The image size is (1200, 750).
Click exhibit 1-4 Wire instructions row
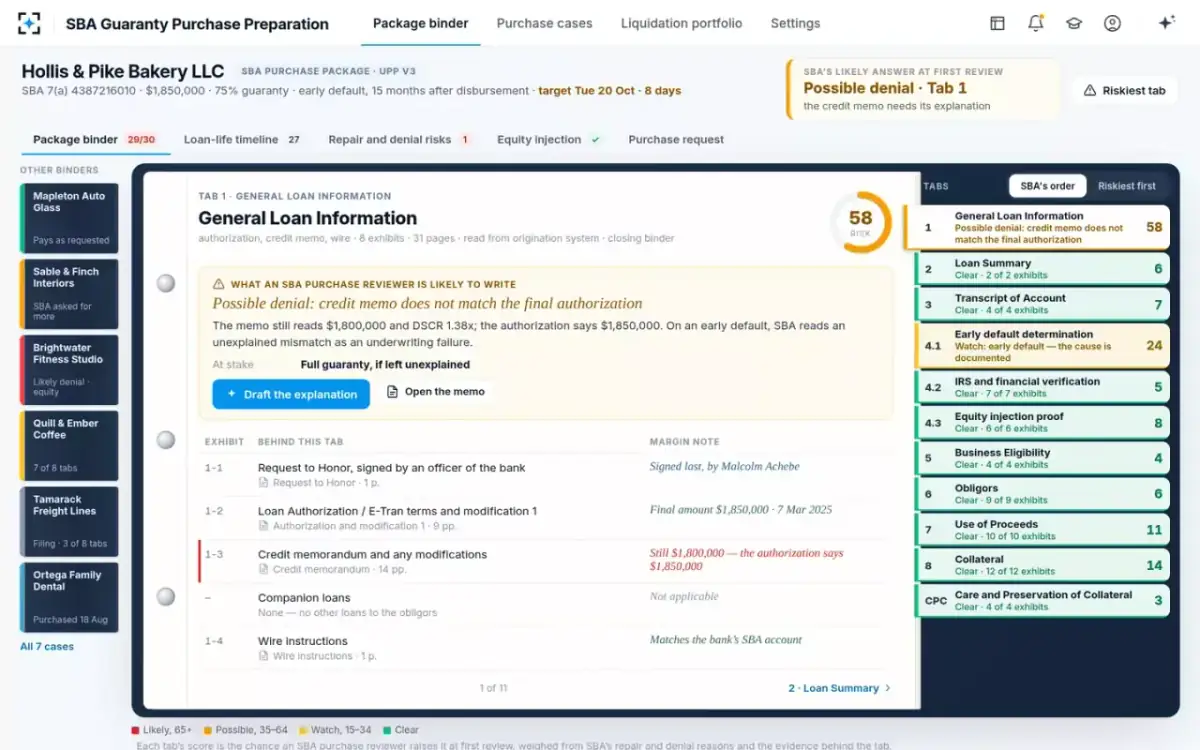coord(544,648)
